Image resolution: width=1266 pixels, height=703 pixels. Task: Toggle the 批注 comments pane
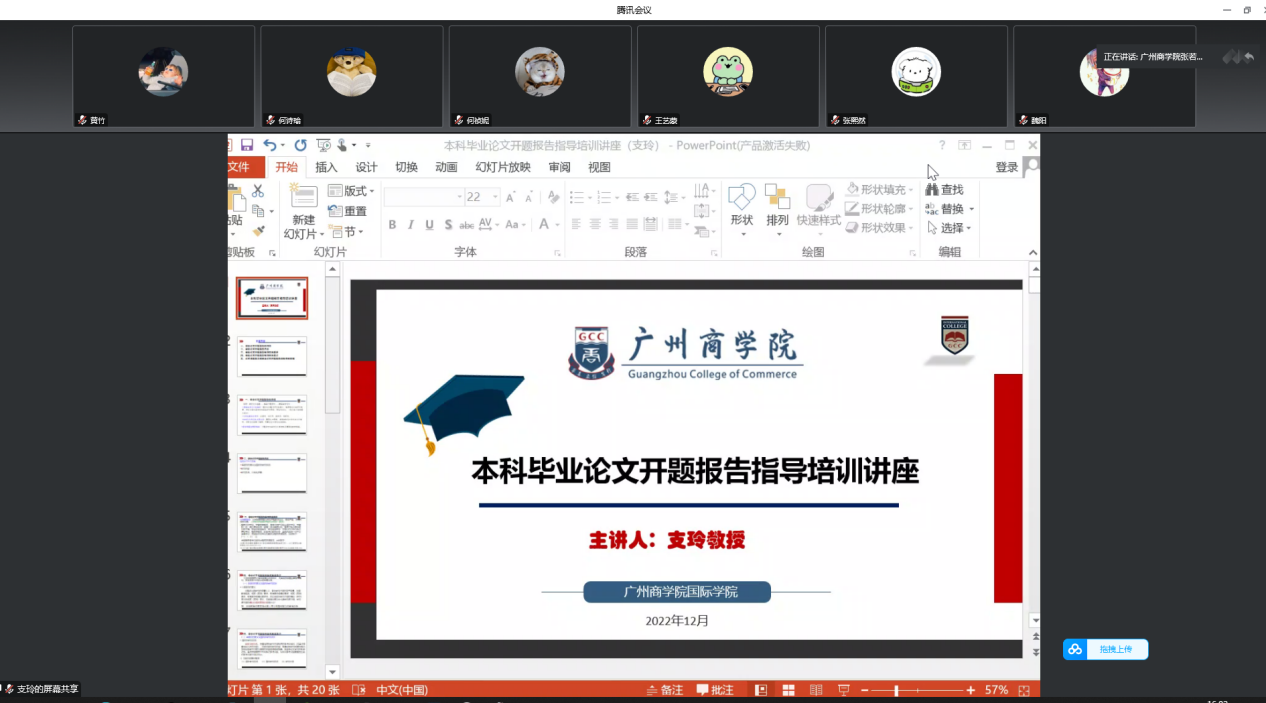715,690
